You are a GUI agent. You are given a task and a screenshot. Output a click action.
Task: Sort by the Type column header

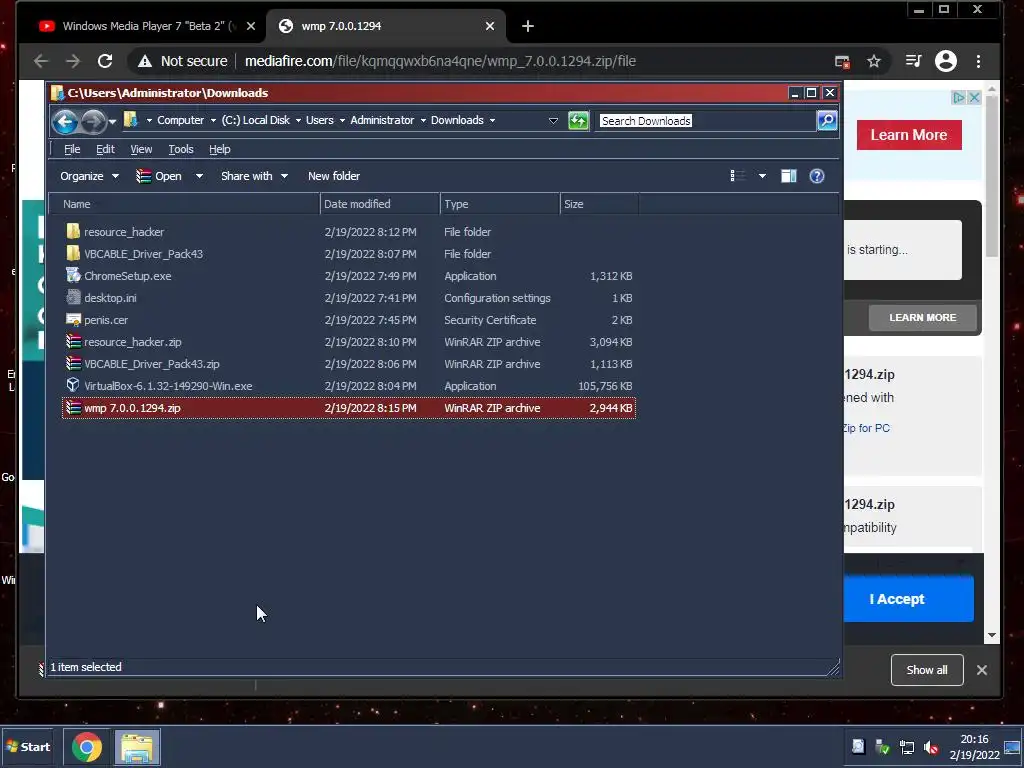tap(500, 204)
